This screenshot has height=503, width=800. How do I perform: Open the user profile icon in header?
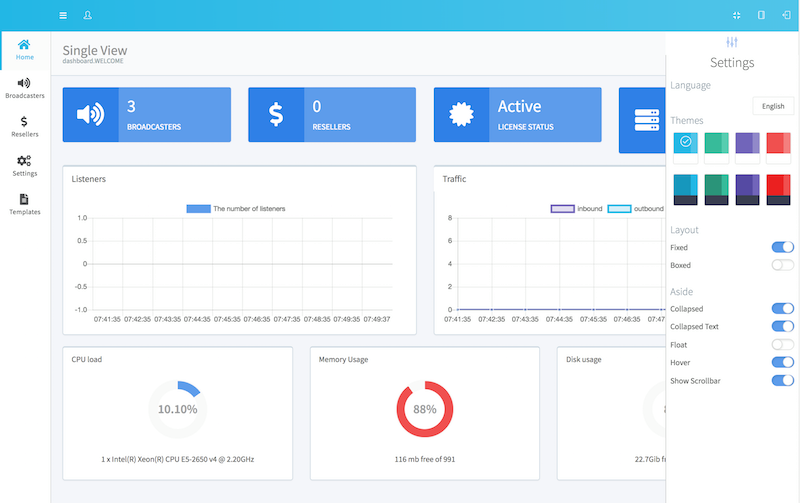[87, 15]
